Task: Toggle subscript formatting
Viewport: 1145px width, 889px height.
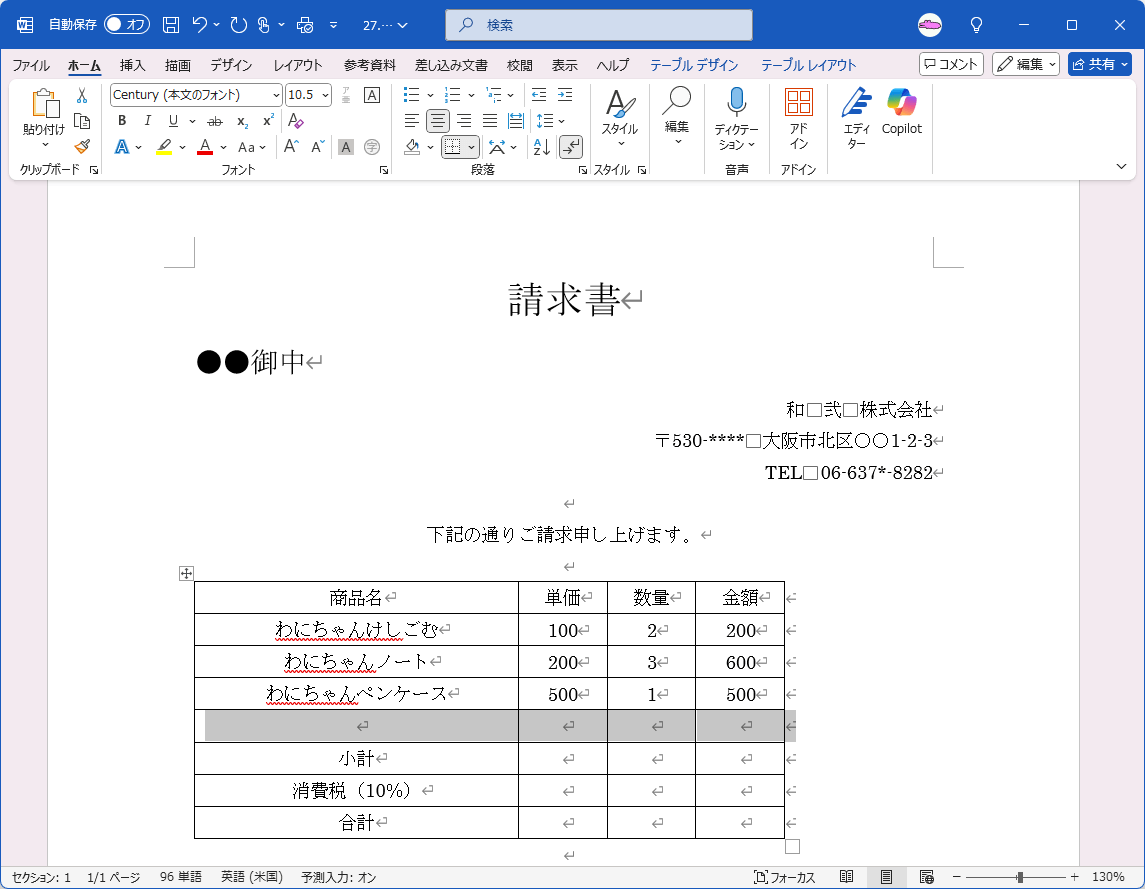Action: click(242, 121)
